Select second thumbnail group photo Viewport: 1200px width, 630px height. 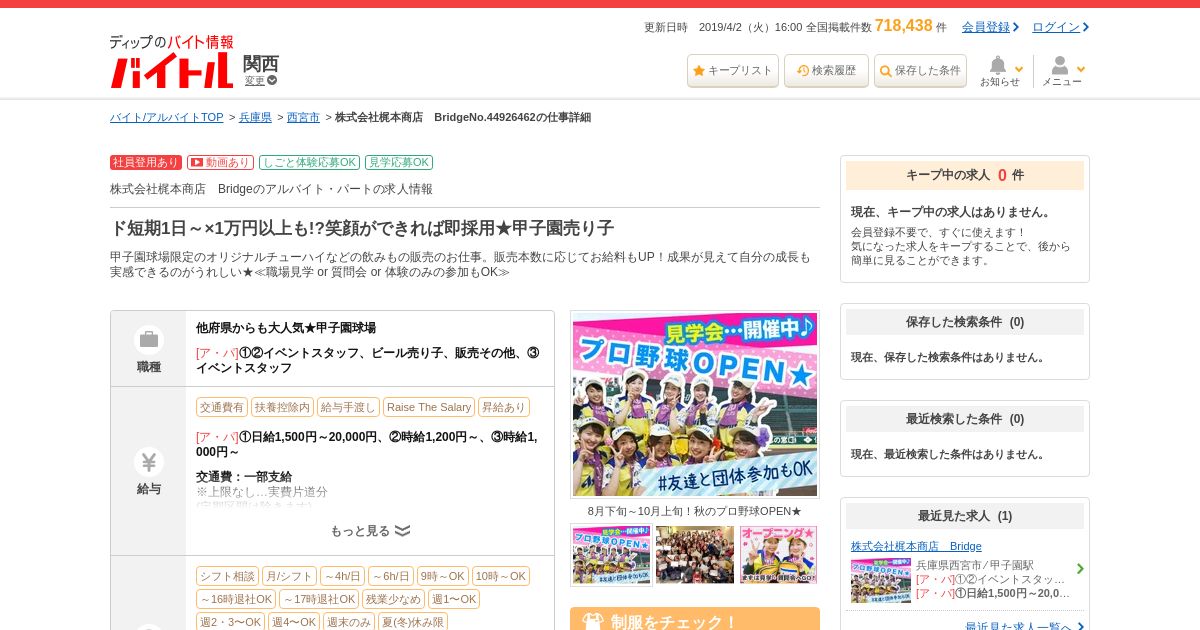point(695,555)
